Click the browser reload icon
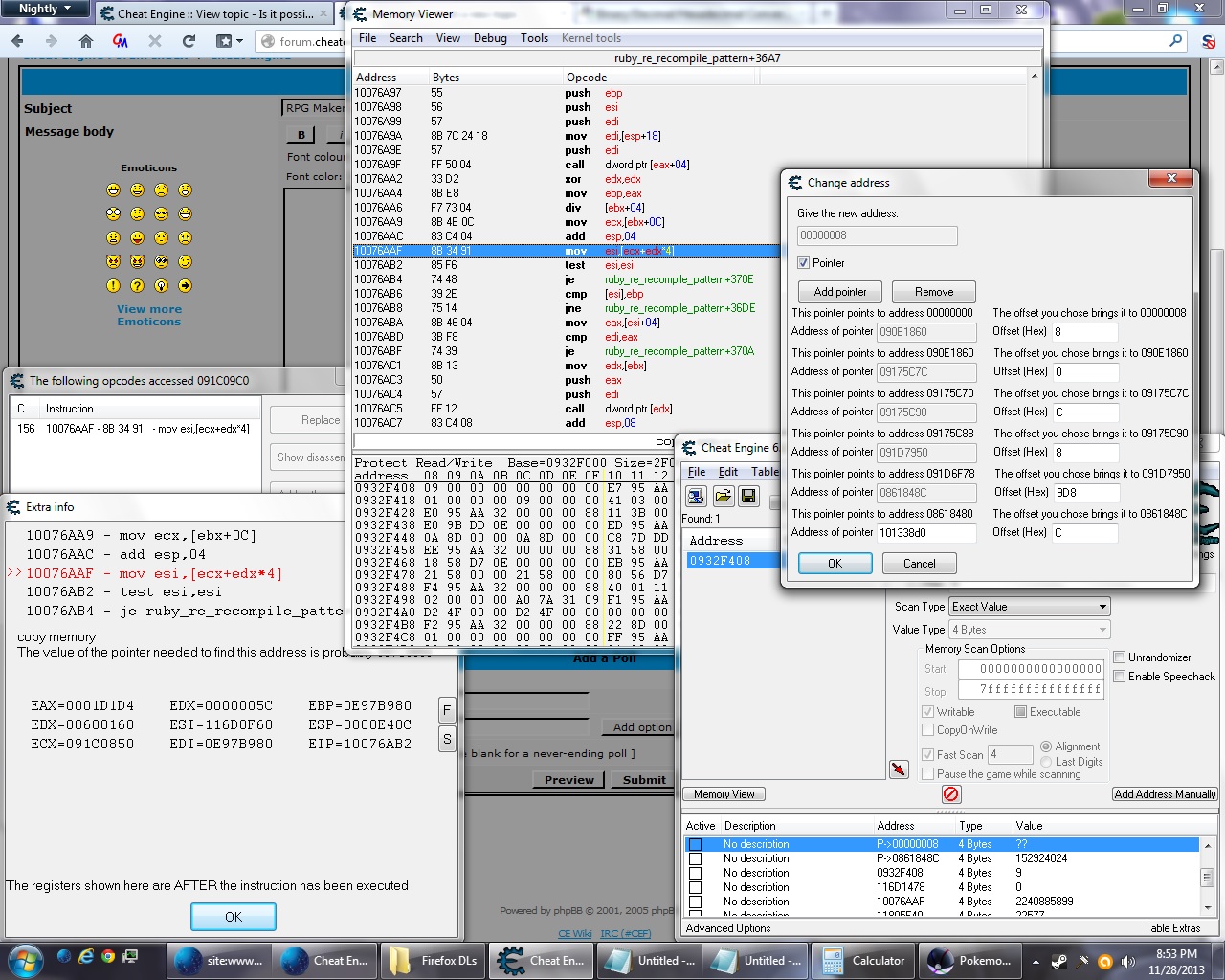 (189, 41)
